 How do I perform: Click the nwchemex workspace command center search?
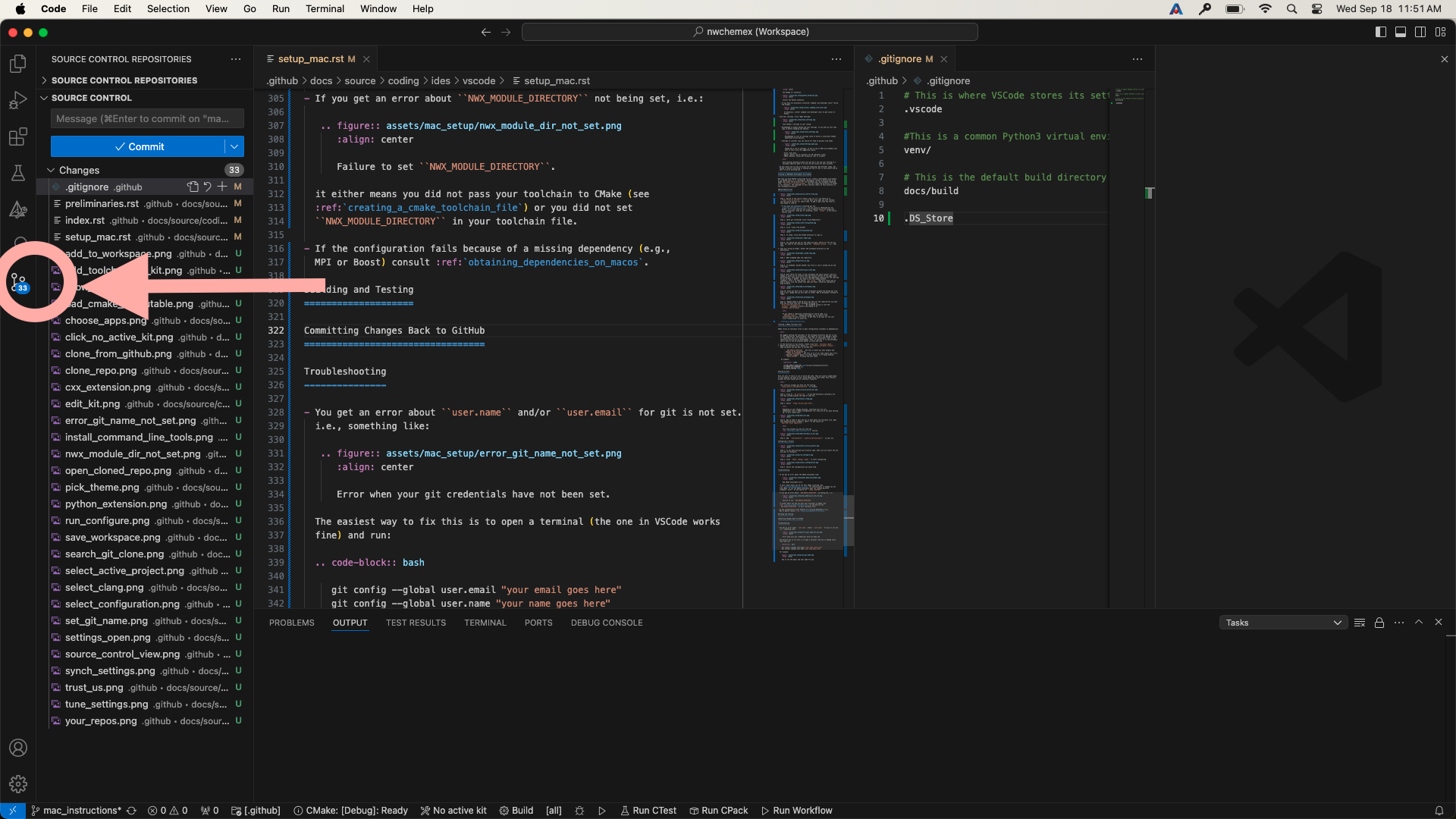coord(749,32)
